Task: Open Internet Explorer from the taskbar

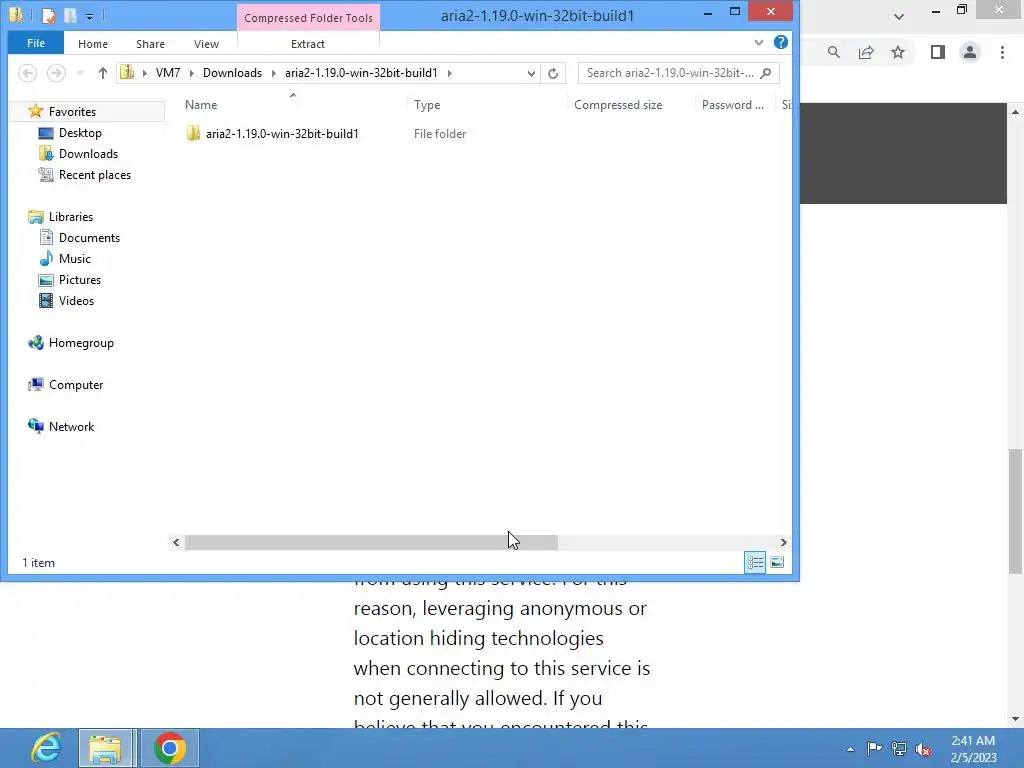Action: [x=46, y=748]
